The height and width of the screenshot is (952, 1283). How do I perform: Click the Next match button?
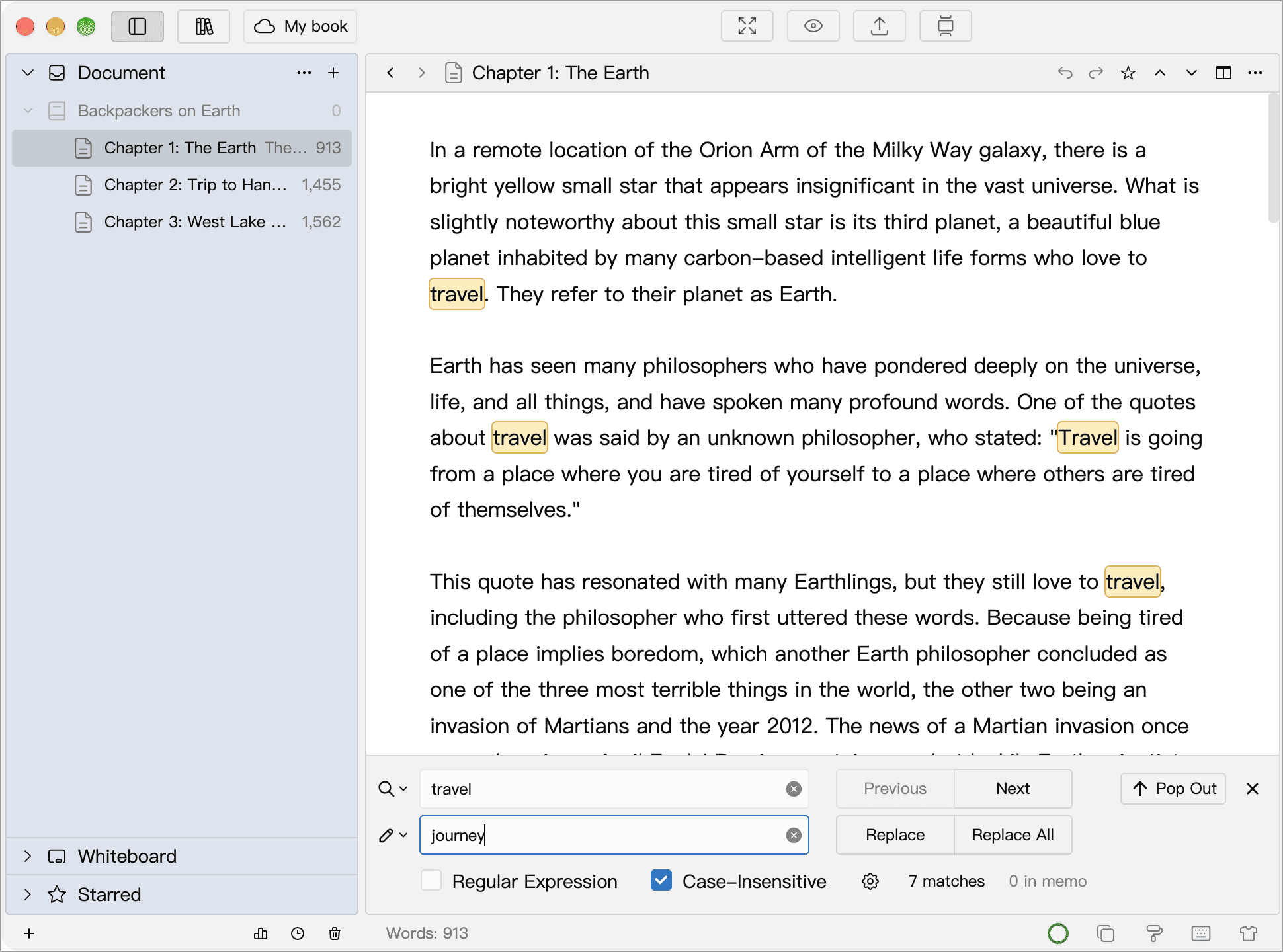point(1013,789)
